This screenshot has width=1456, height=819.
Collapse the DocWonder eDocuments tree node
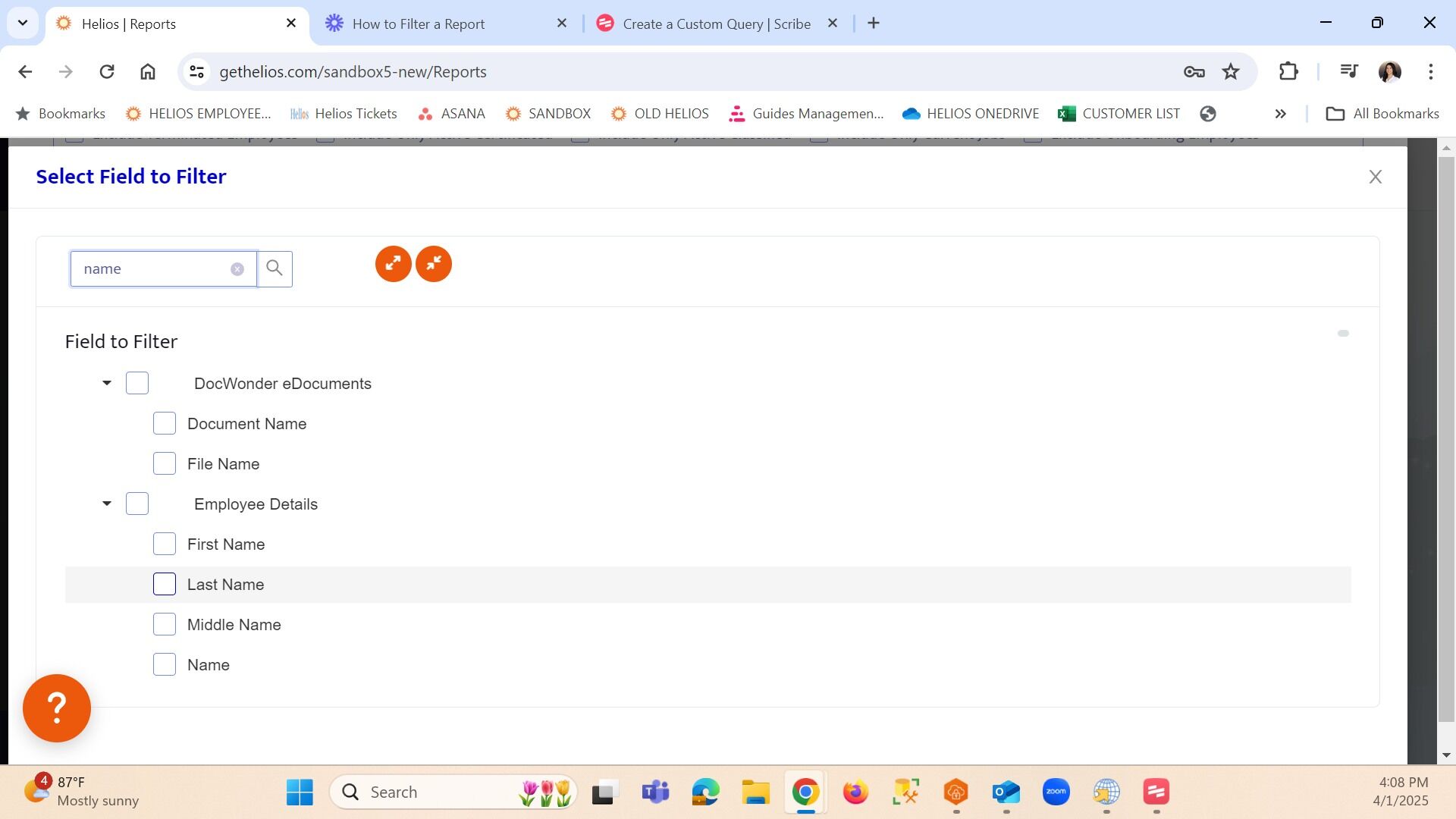click(x=107, y=383)
